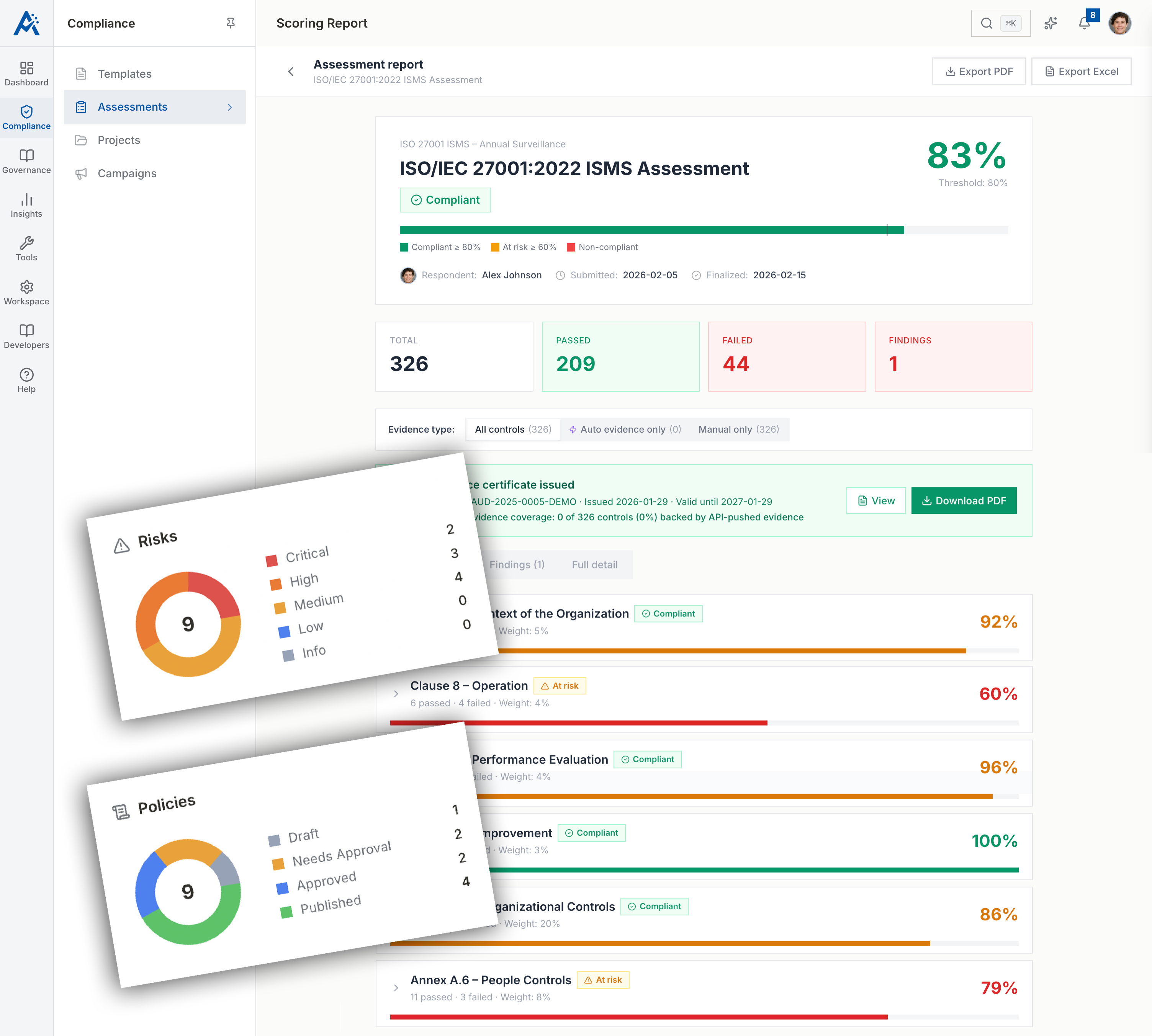The image size is (1152, 1036).
Task: Select the All controls evidence filter
Action: [513, 429]
